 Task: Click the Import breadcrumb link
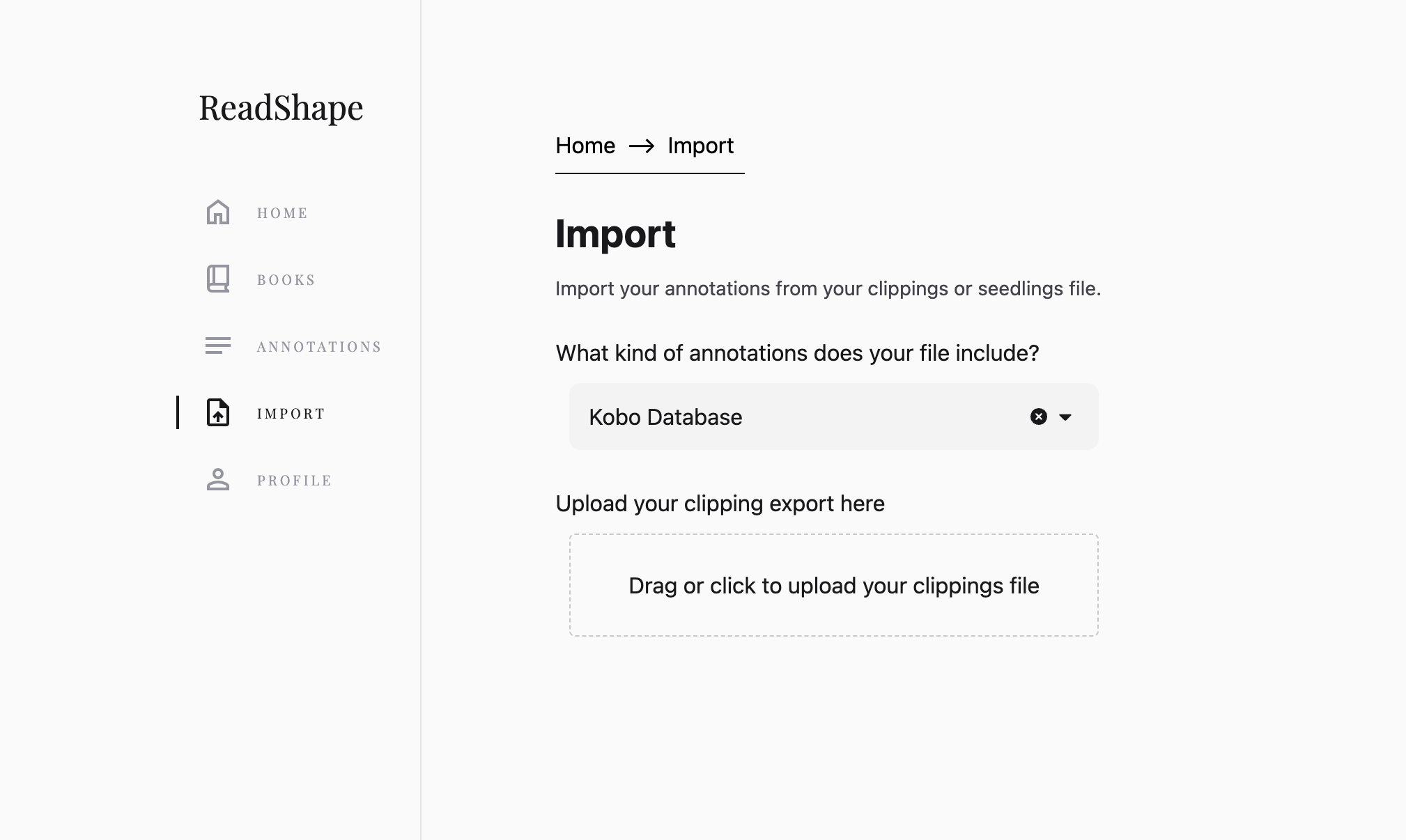[700, 146]
